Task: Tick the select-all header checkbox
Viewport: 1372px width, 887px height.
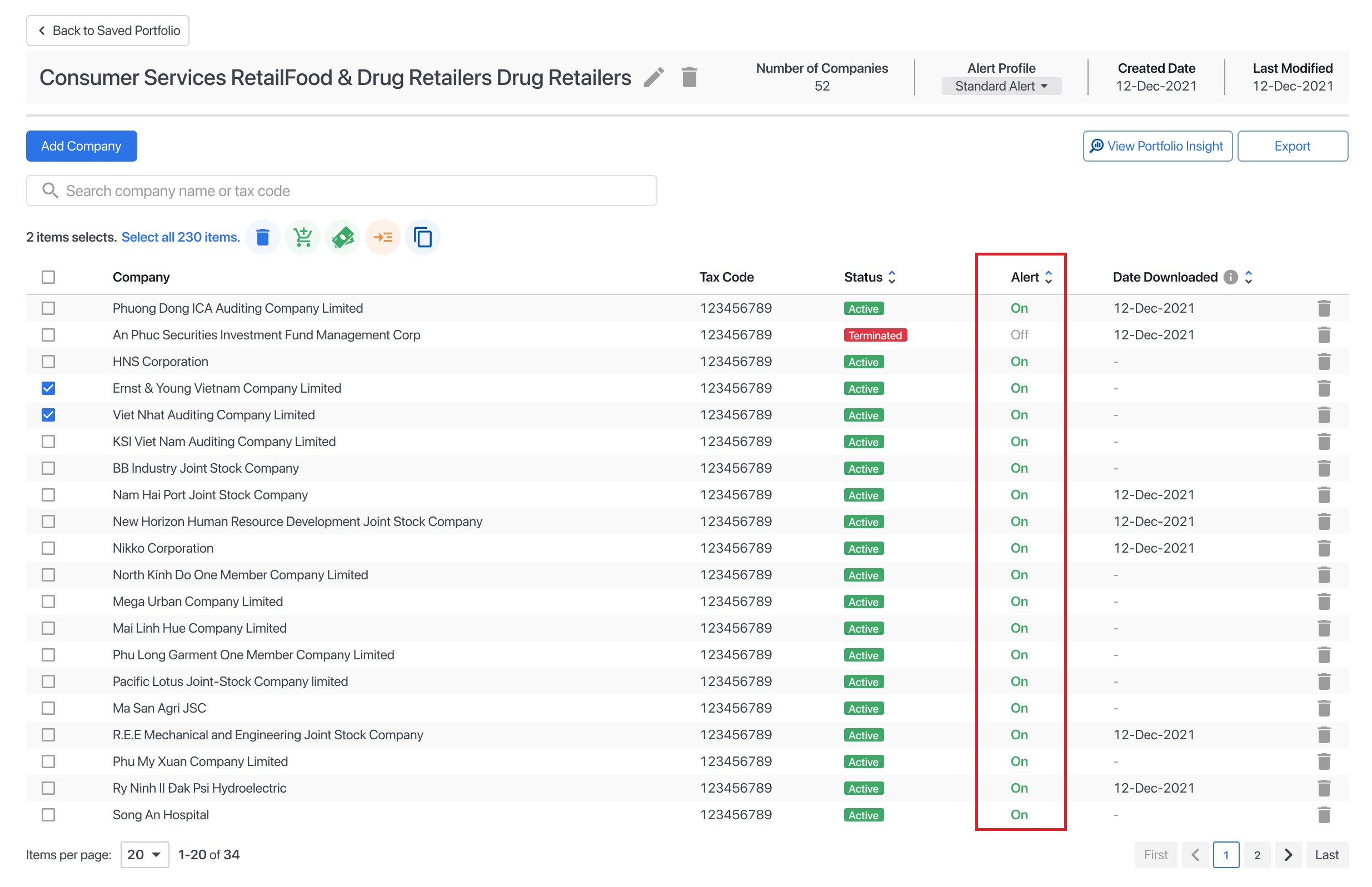Action: pyautogui.click(x=48, y=277)
